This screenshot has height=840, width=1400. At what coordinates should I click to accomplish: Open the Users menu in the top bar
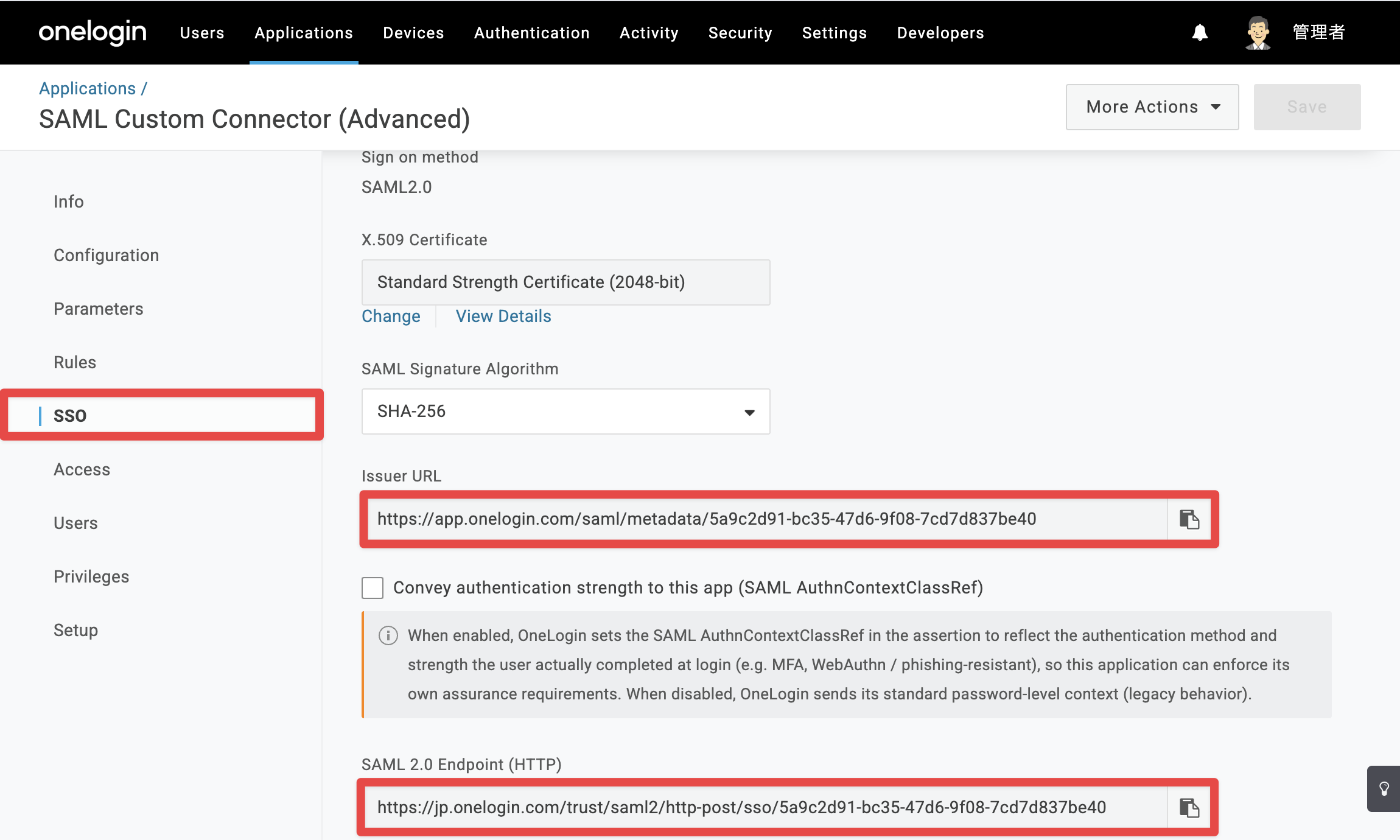(x=202, y=33)
